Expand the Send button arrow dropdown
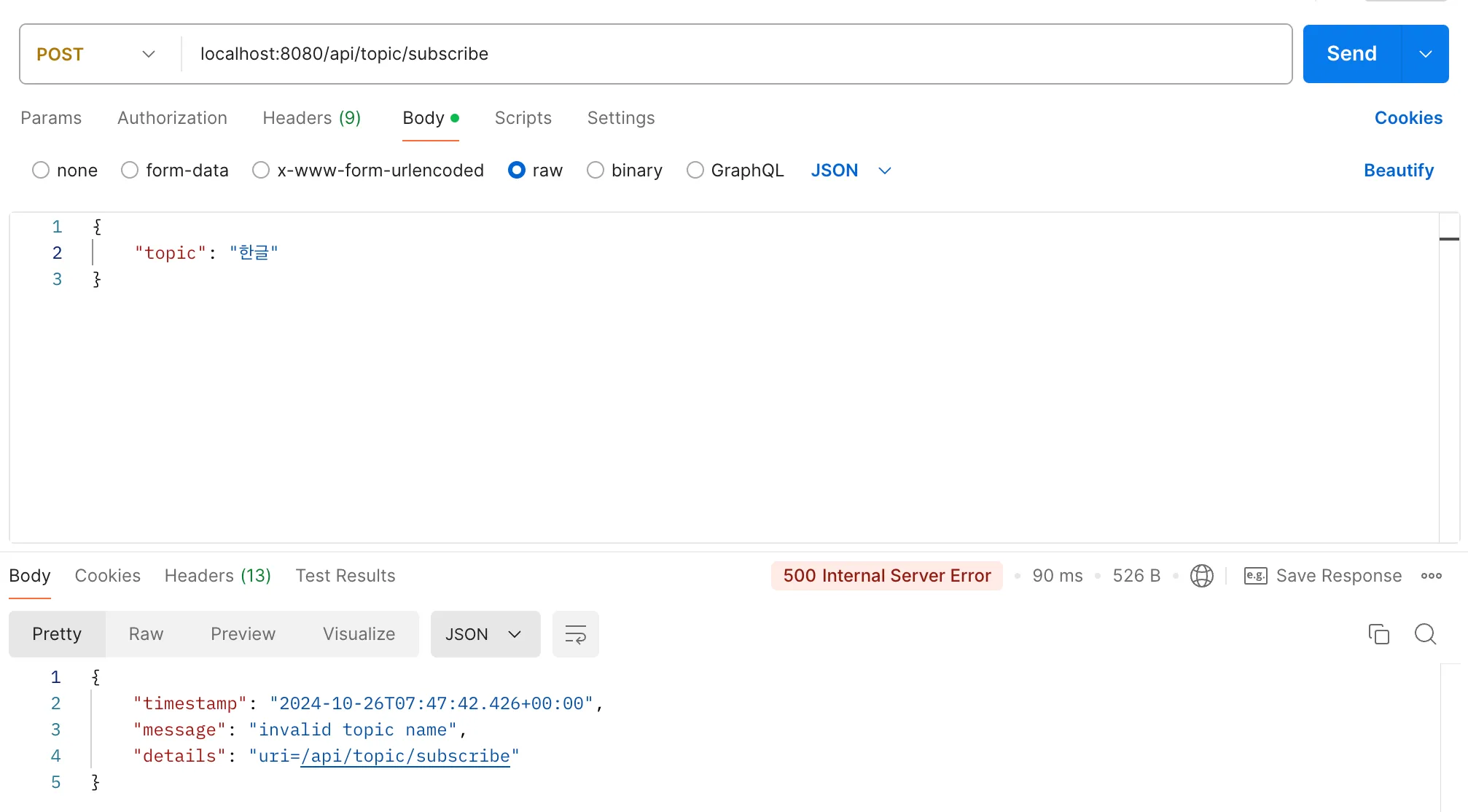This screenshot has height=812, width=1468. 1425,55
